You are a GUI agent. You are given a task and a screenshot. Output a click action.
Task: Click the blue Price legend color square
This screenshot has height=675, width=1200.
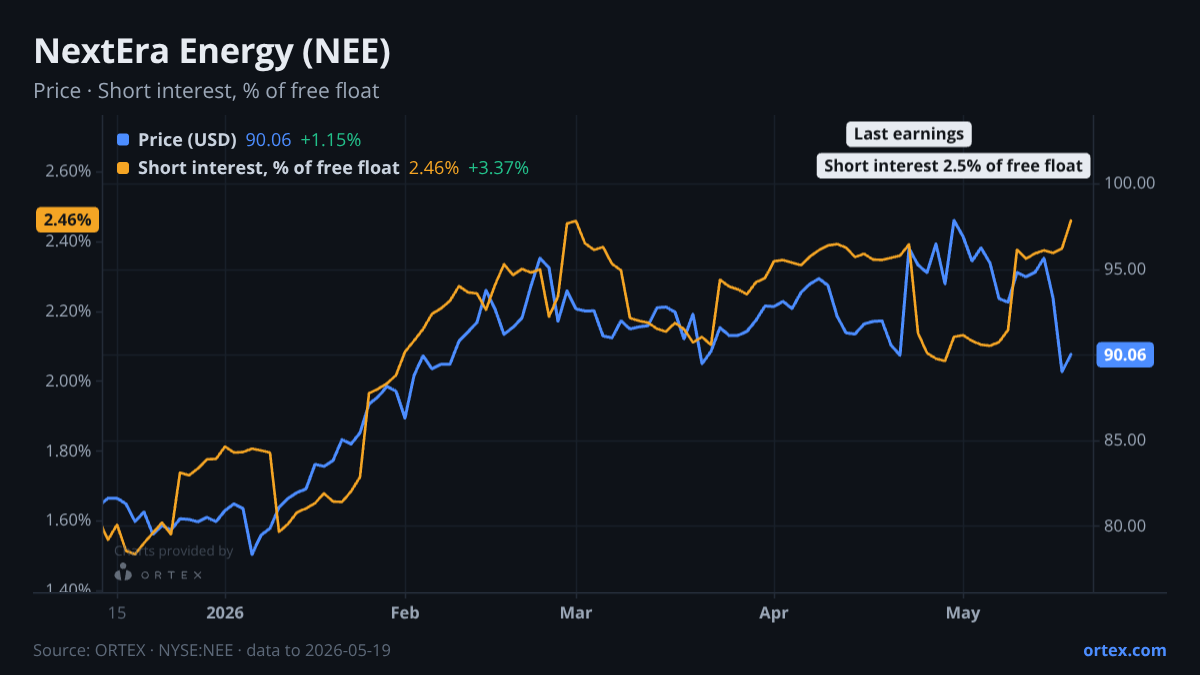(x=123, y=140)
